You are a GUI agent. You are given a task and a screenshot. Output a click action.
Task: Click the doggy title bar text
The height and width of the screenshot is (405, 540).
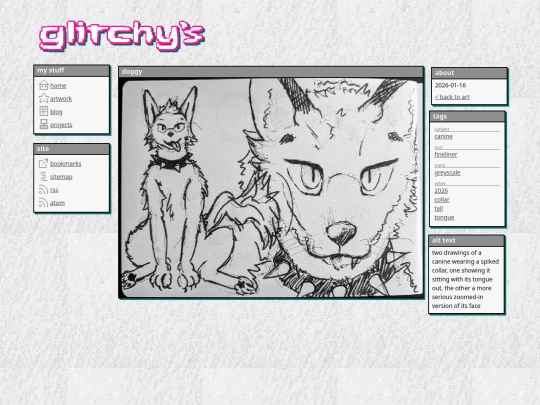(132, 72)
